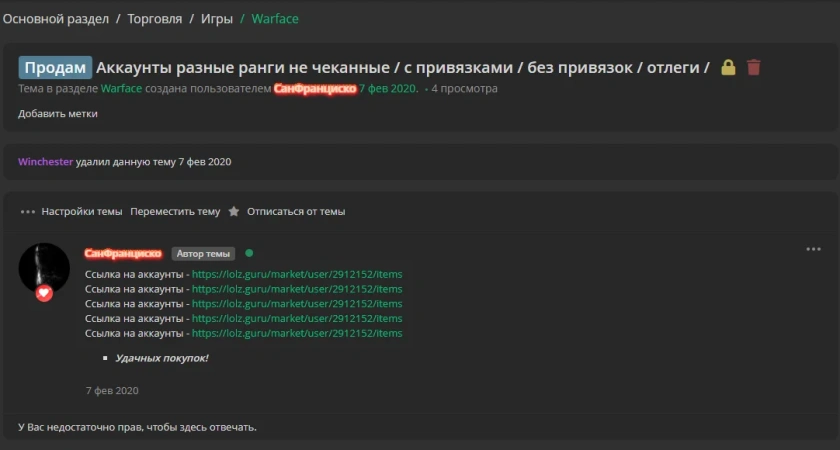Click the 7 фев 2020 date in the thread header
Screen dimensions: 840x450
coord(388,88)
